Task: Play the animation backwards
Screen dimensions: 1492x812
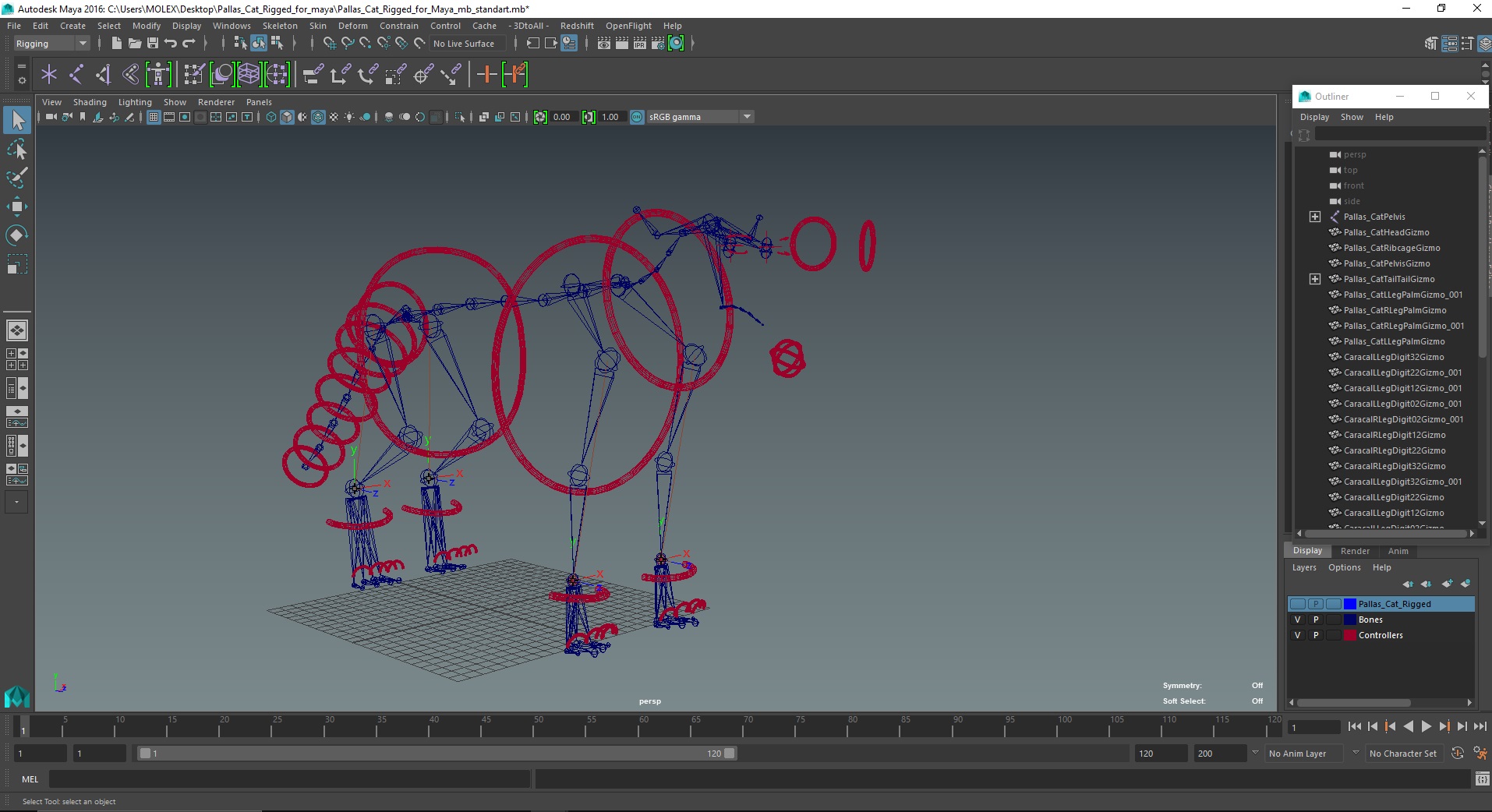Action: coord(1408,727)
